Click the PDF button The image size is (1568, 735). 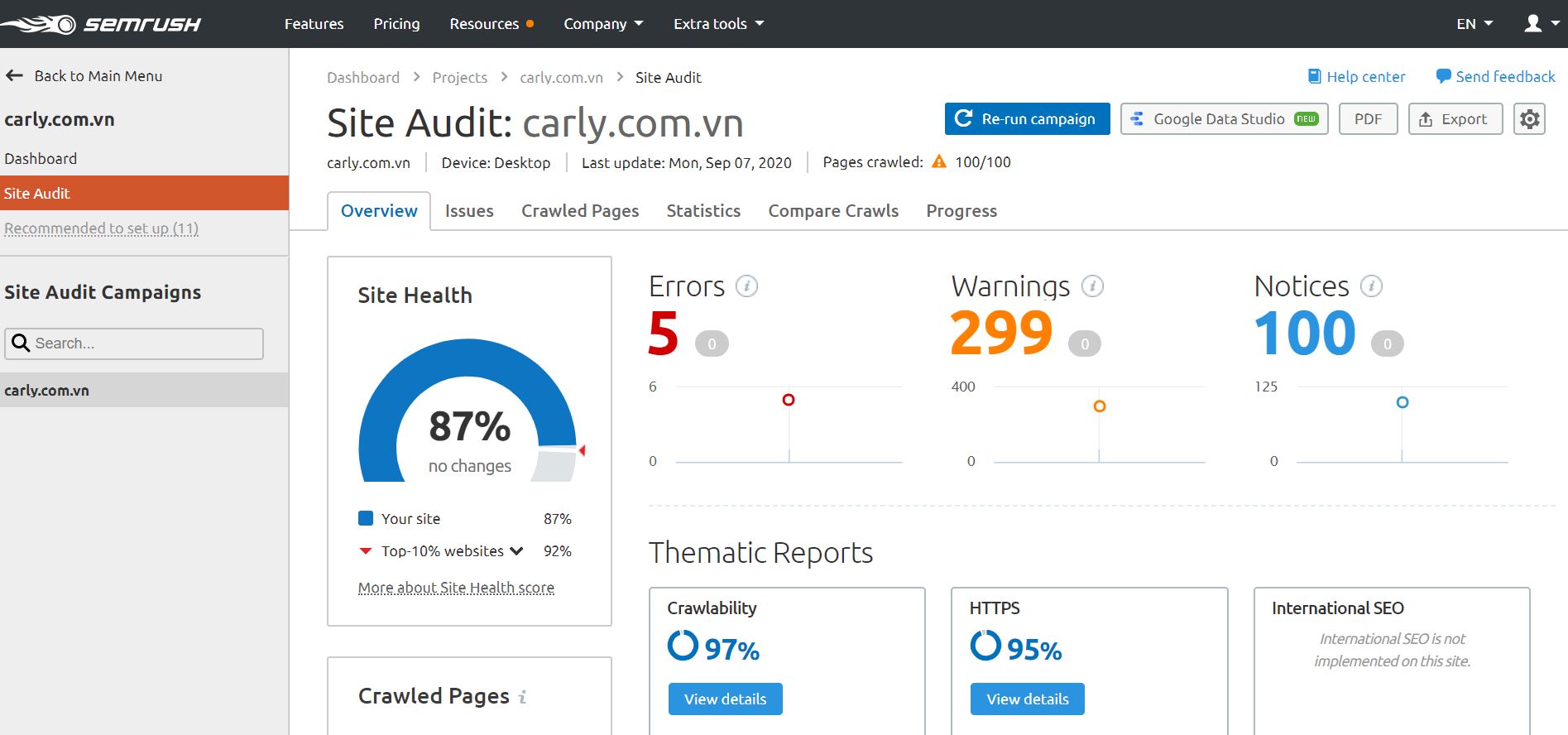coord(1368,119)
